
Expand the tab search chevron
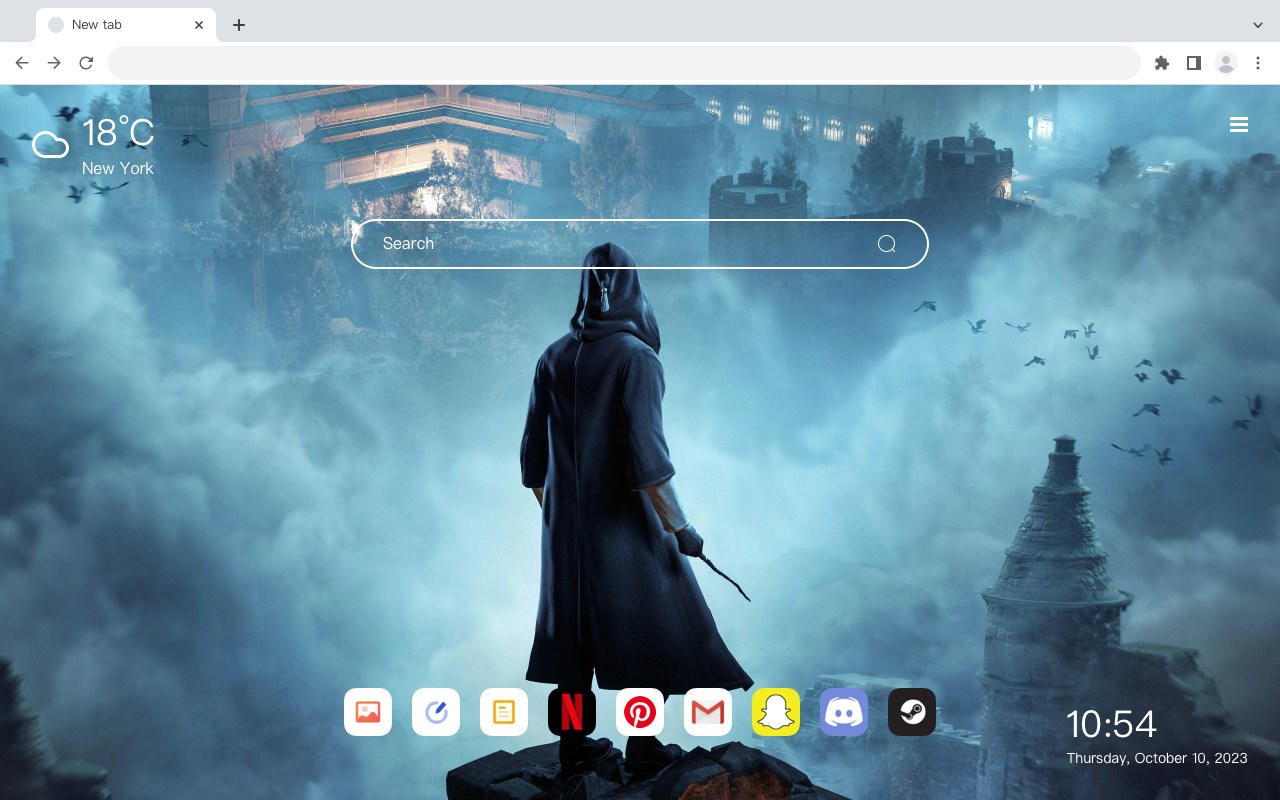pyautogui.click(x=1258, y=25)
